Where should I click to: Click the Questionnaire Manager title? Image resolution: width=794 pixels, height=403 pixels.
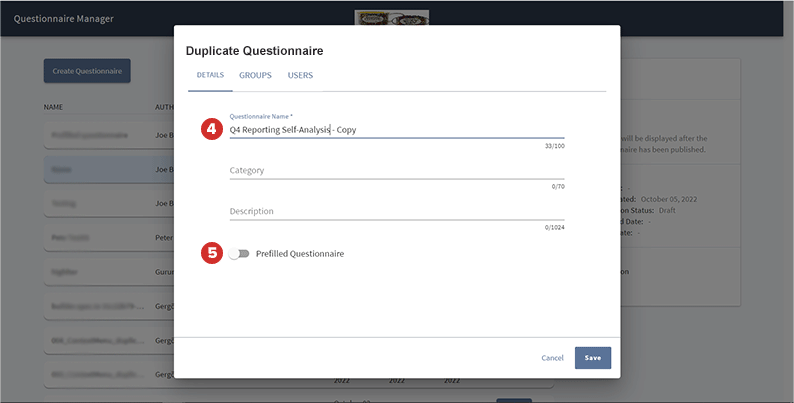[64, 19]
